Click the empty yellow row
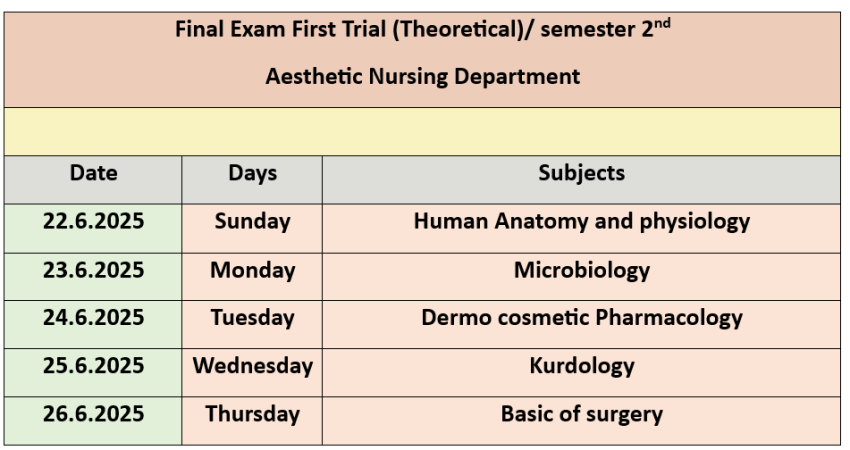This screenshot has height=450, width=850. [x=422, y=132]
